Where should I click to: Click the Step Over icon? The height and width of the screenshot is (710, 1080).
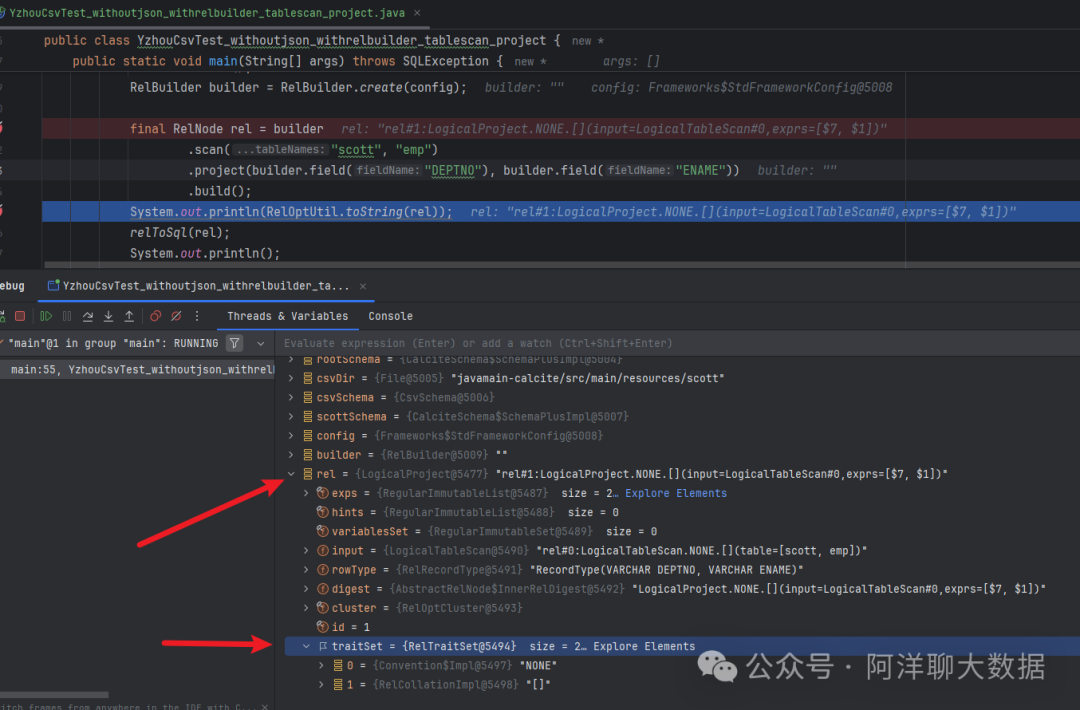tap(88, 316)
